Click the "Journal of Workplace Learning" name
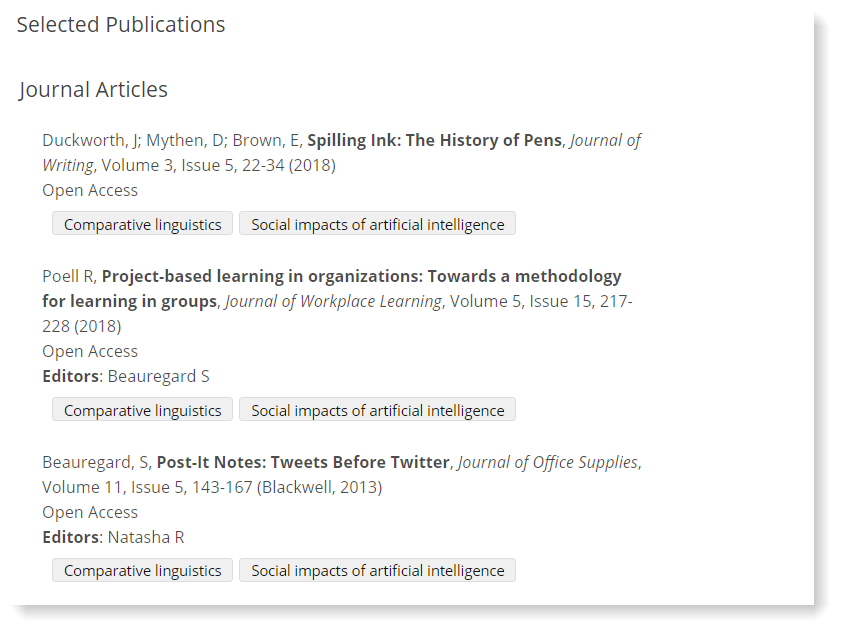 (x=333, y=301)
